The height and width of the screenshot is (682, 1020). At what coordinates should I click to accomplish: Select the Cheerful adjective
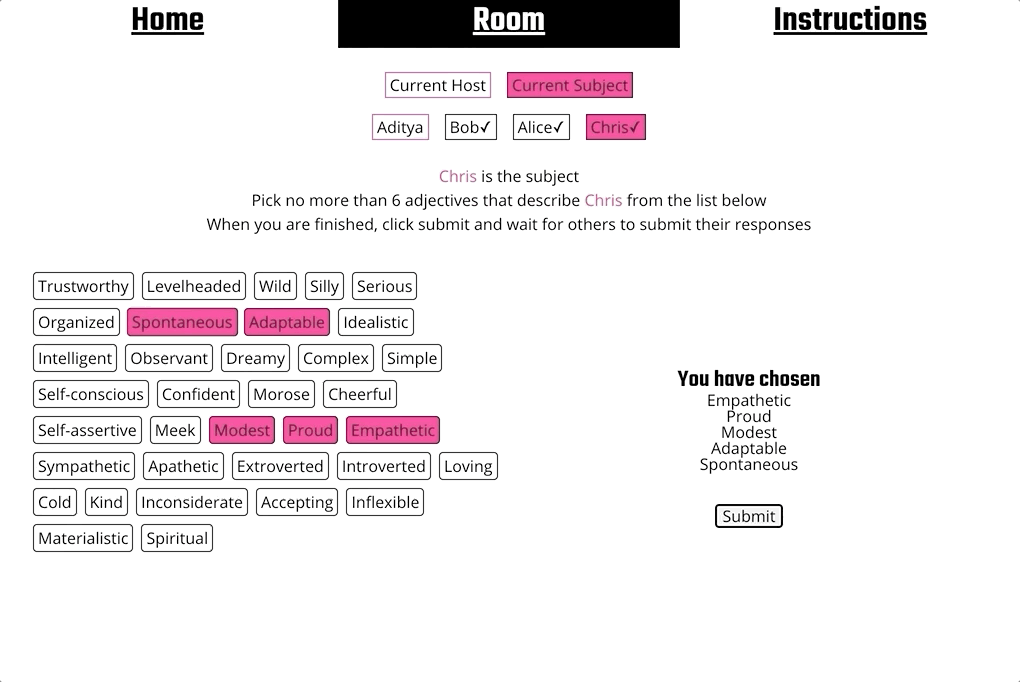click(360, 394)
